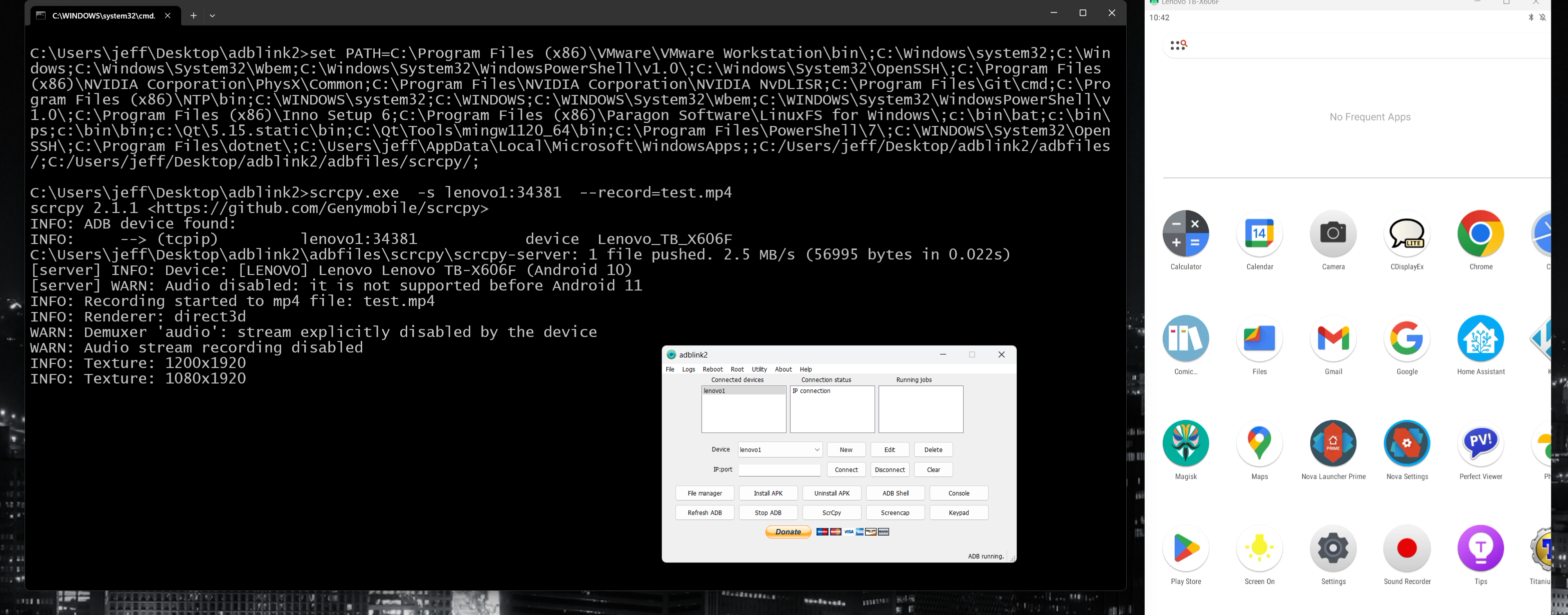Launch the Perfect Viewer app

click(x=1480, y=443)
